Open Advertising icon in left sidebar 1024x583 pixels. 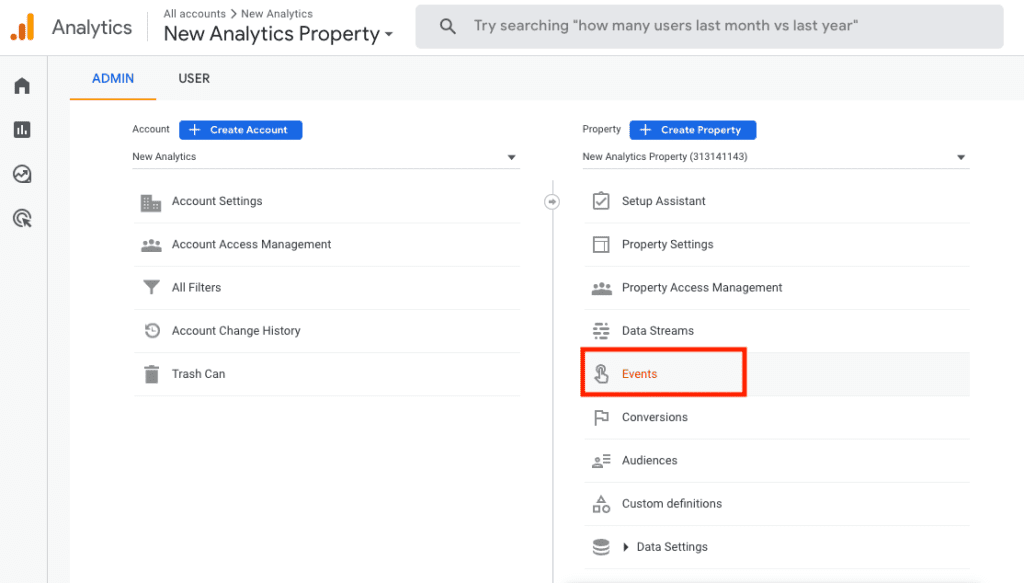tap(22, 218)
